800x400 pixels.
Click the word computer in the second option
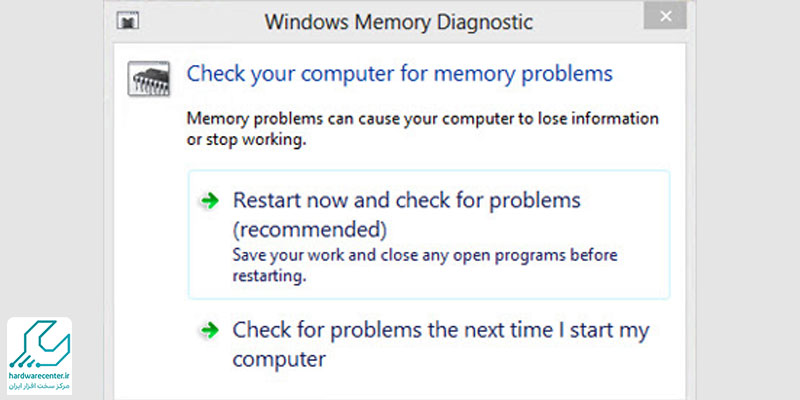tap(279, 360)
